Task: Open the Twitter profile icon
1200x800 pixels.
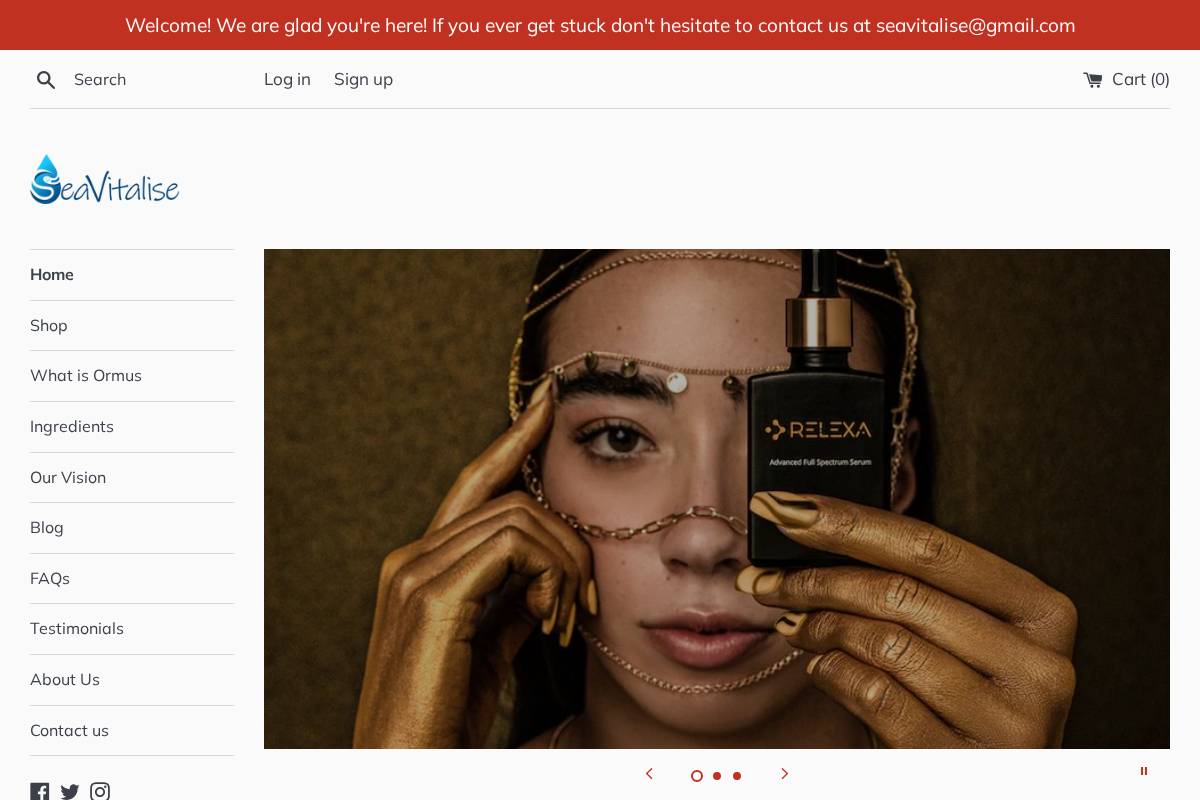Action: [x=70, y=792]
